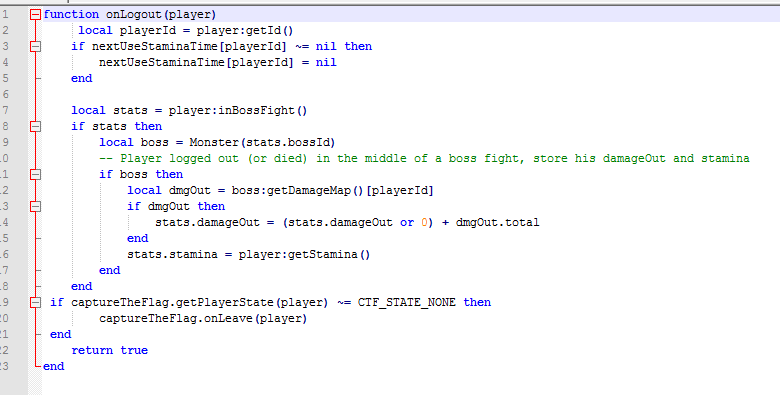Collapse the captureTheFlag if-block fold marker
The width and height of the screenshot is (780, 395).
pos(35,302)
